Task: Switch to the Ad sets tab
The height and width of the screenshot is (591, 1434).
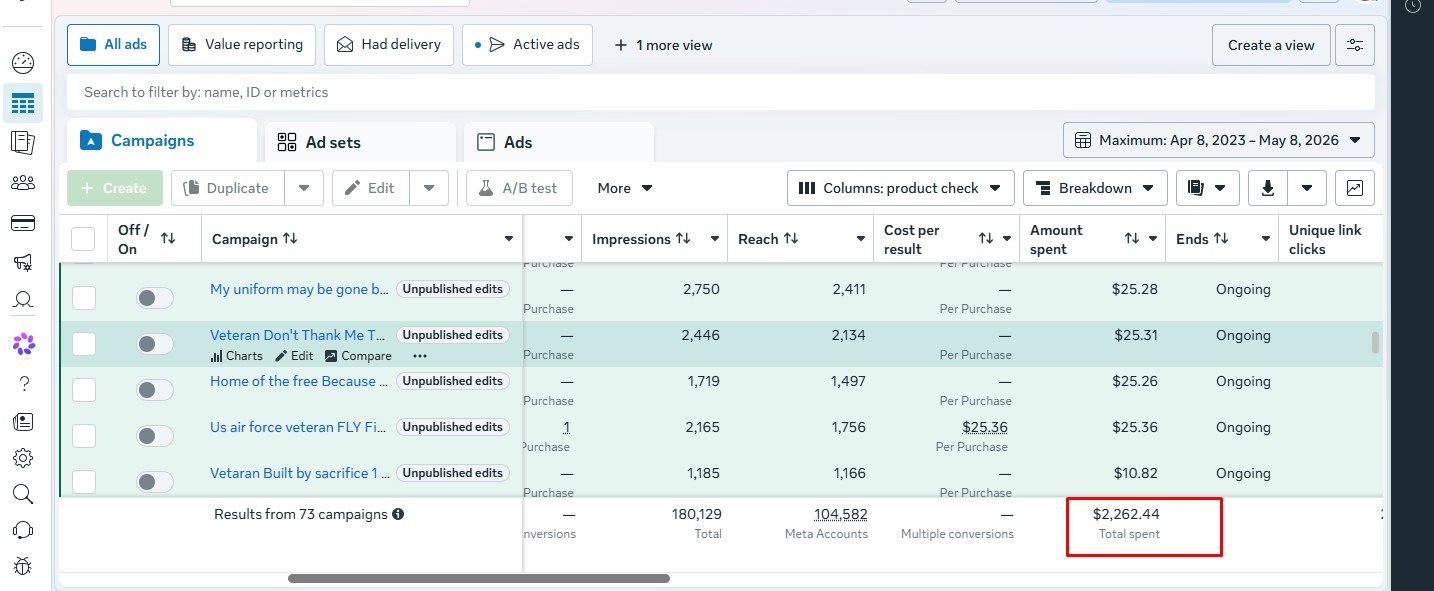Action: pyautogui.click(x=360, y=142)
